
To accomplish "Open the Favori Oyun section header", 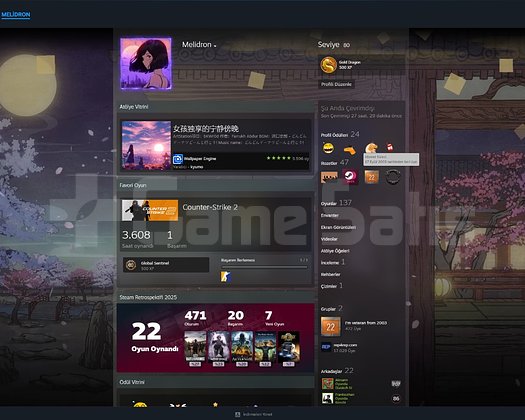I will (x=133, y=185).
